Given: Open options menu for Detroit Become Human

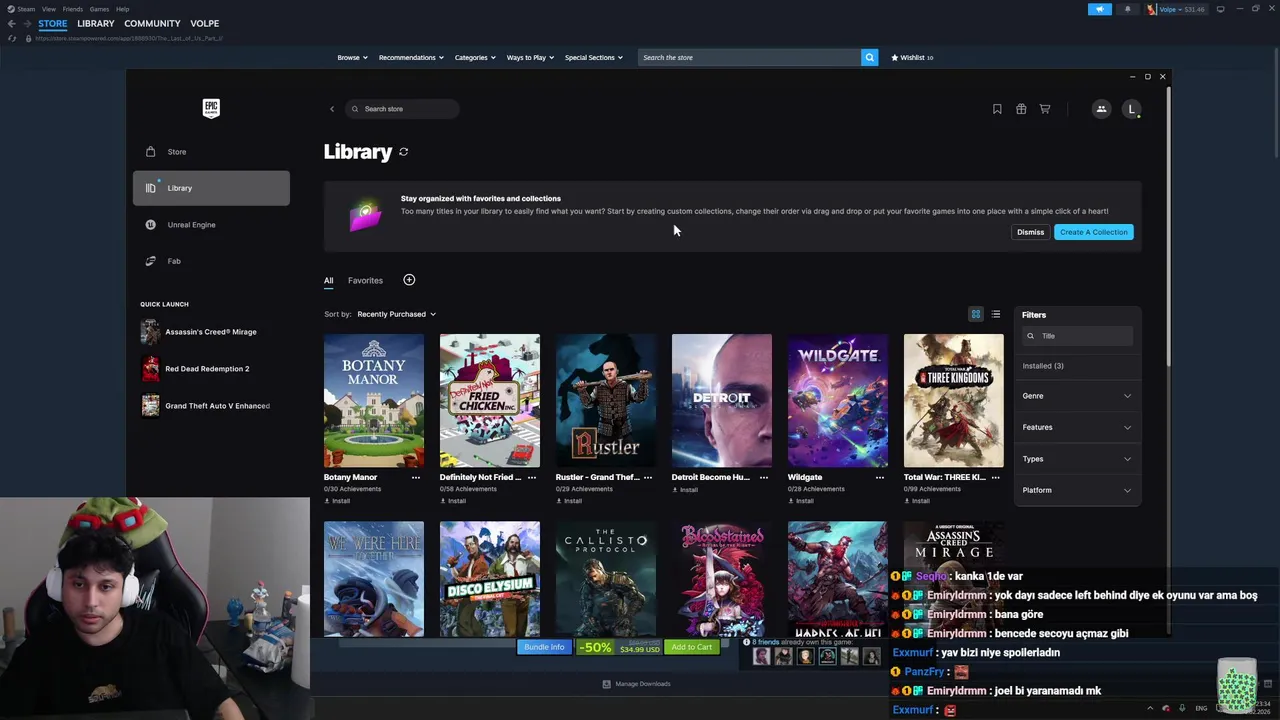Looking at the screenshot, I should [764, 477].
